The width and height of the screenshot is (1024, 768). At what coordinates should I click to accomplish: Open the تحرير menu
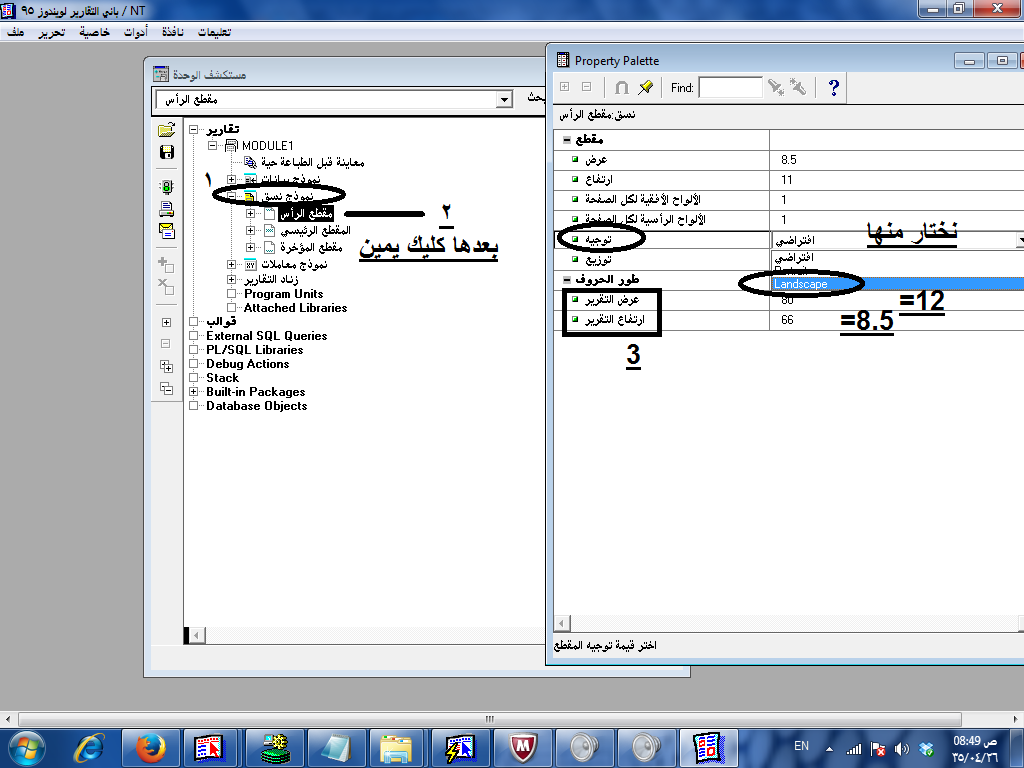click(x=51, y=32)
